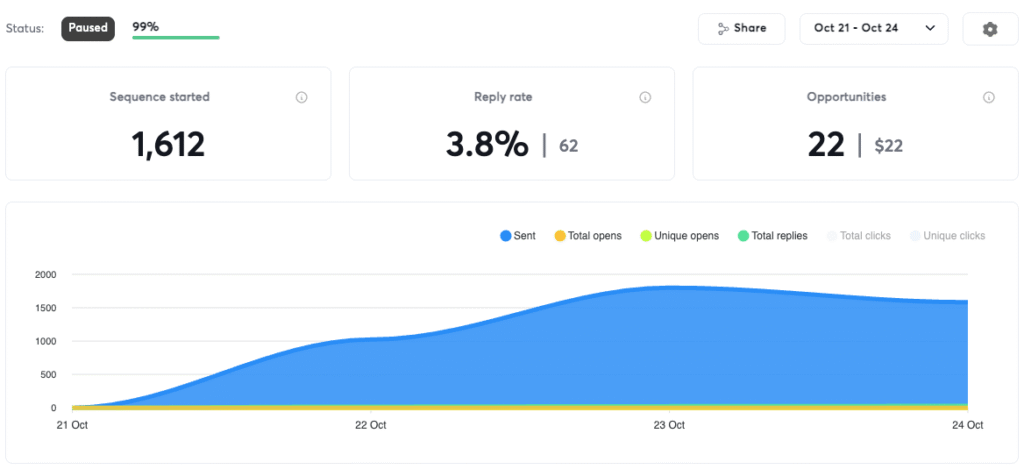Click the Opportunities info icon

(x=989, y=97)
